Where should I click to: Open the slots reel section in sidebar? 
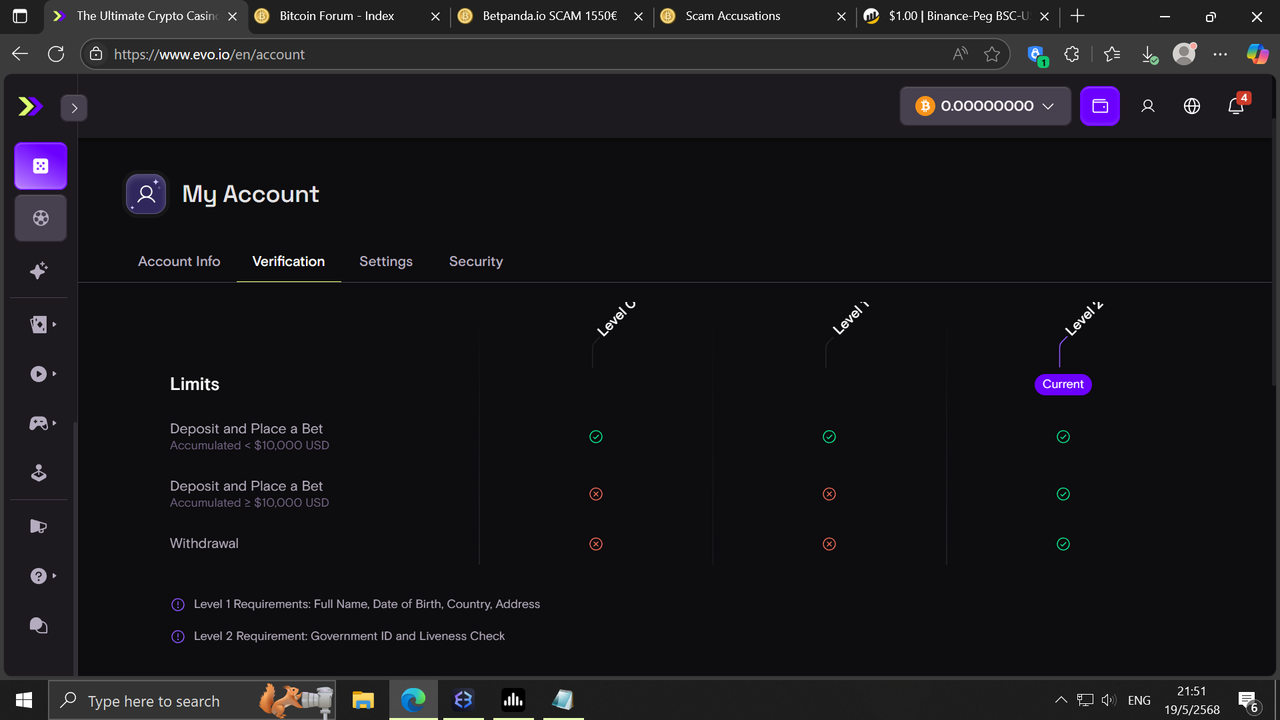40,218
